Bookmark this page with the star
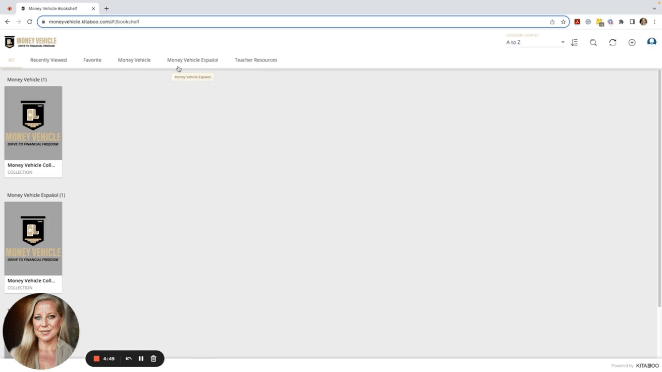662x372 pixels. (563, 22)
